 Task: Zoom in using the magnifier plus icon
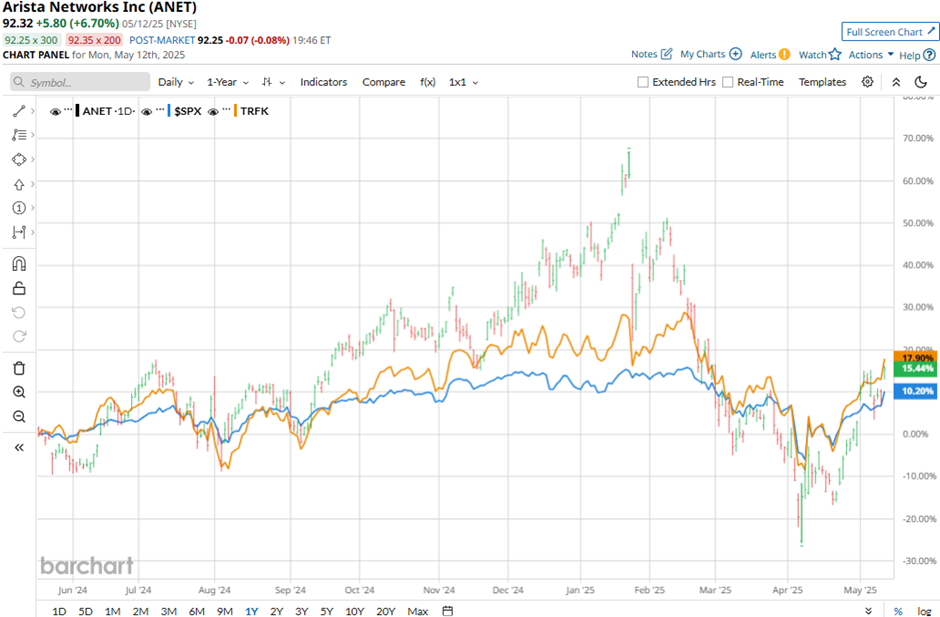19,393
